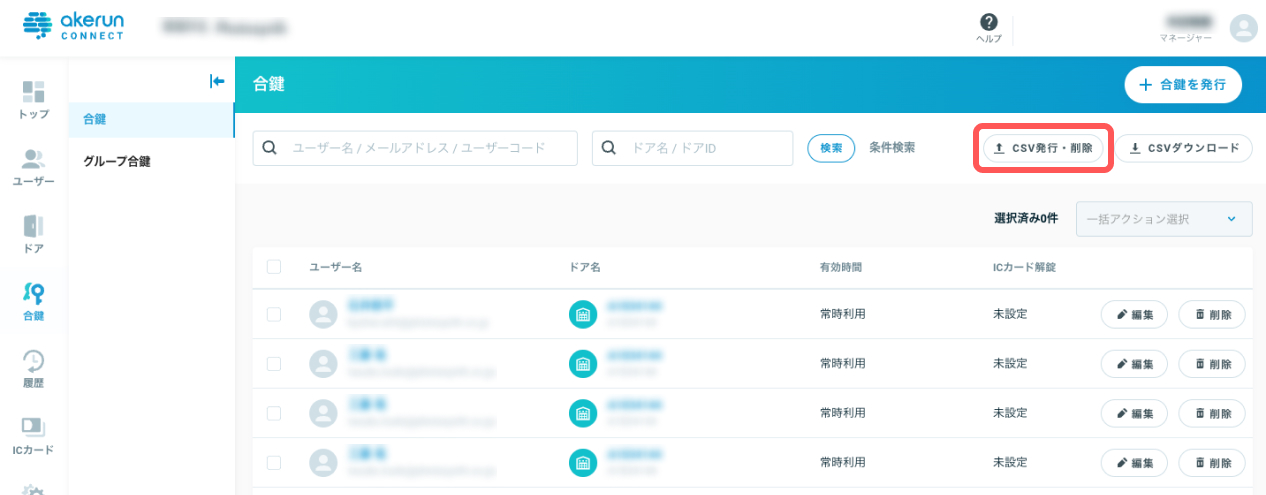
Task: Check the third row checkbox
Action: tap(274, 413)
